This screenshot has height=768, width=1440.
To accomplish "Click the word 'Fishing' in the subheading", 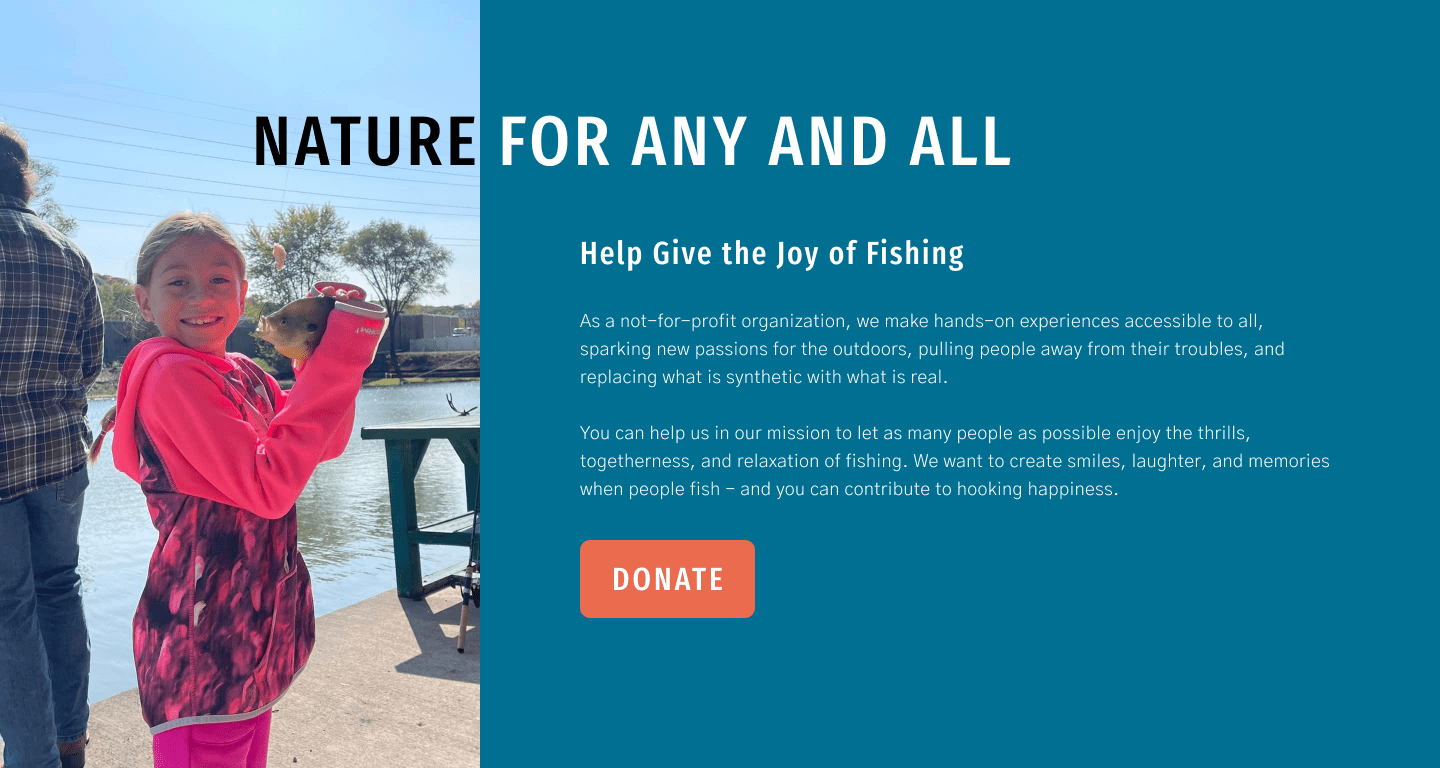I will [915, 254].
